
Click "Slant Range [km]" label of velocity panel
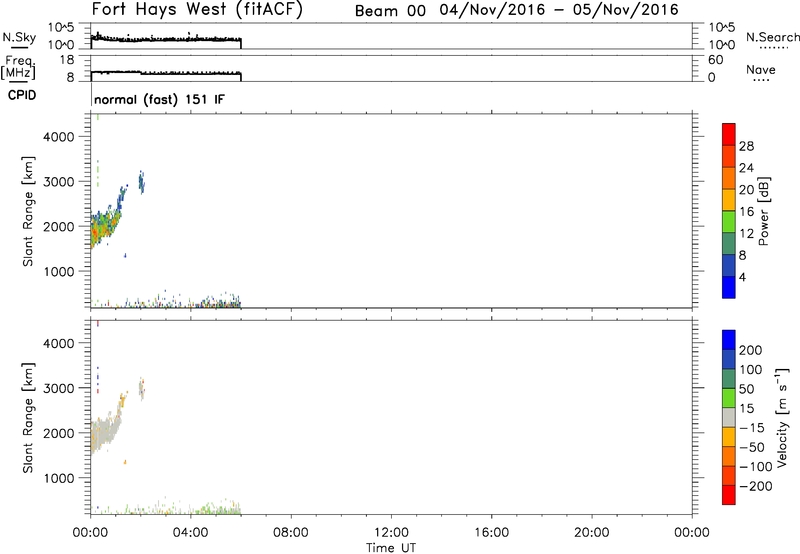tap(28, 418)
